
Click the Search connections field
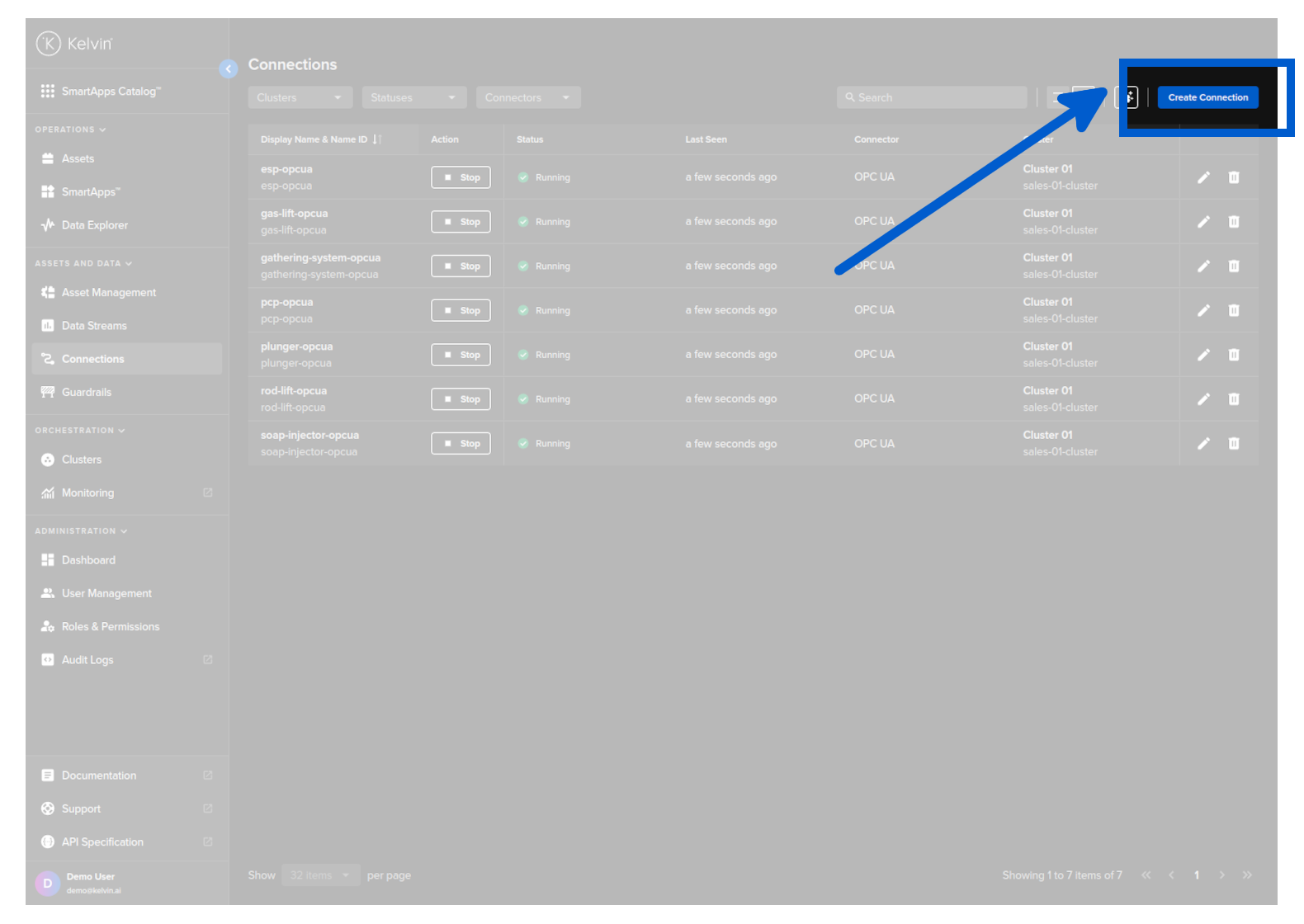(x=933, y=97)
